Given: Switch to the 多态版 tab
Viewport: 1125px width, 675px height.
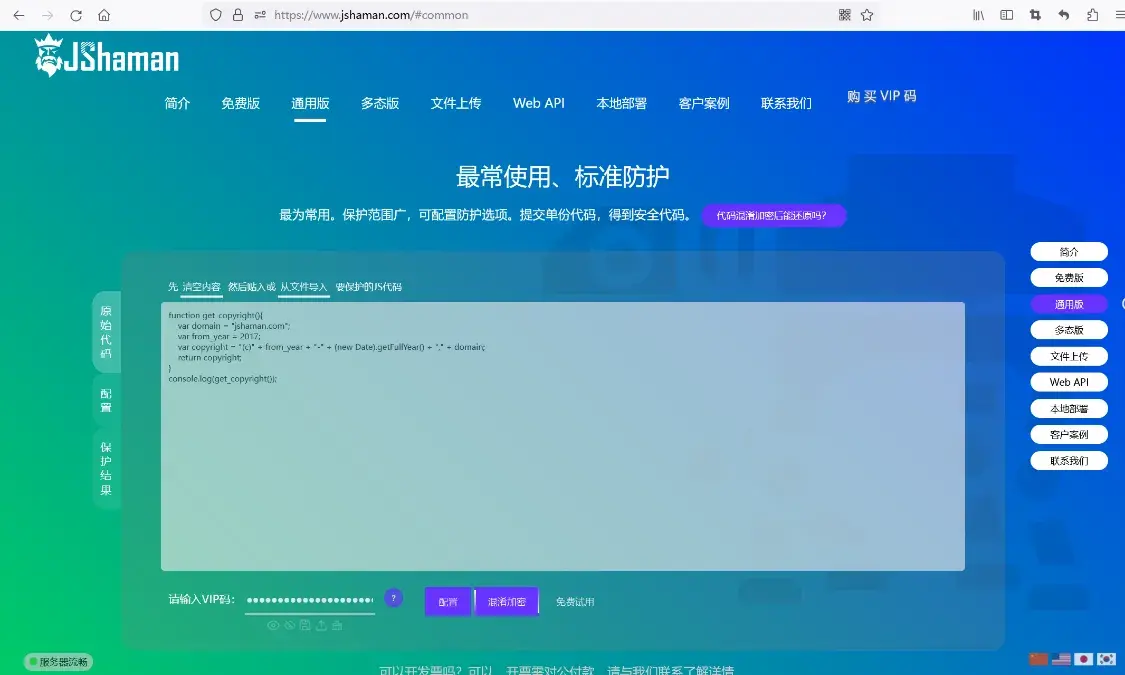Looking at the screenshot, I should click(380, 103).
